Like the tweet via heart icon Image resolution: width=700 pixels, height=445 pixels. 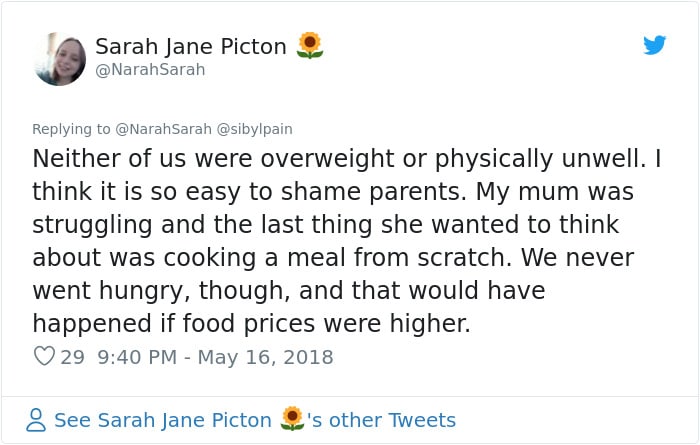44,356
